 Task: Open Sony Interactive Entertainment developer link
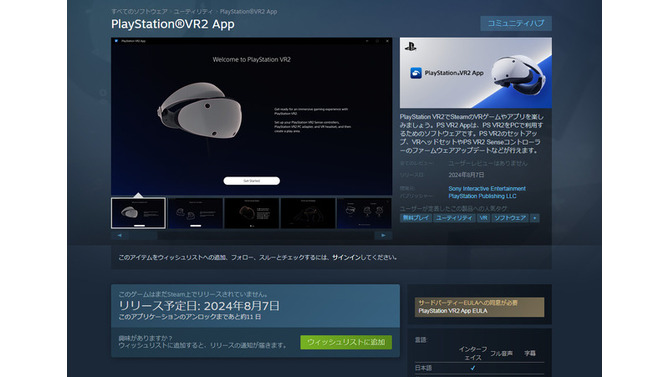coord(487,188)
